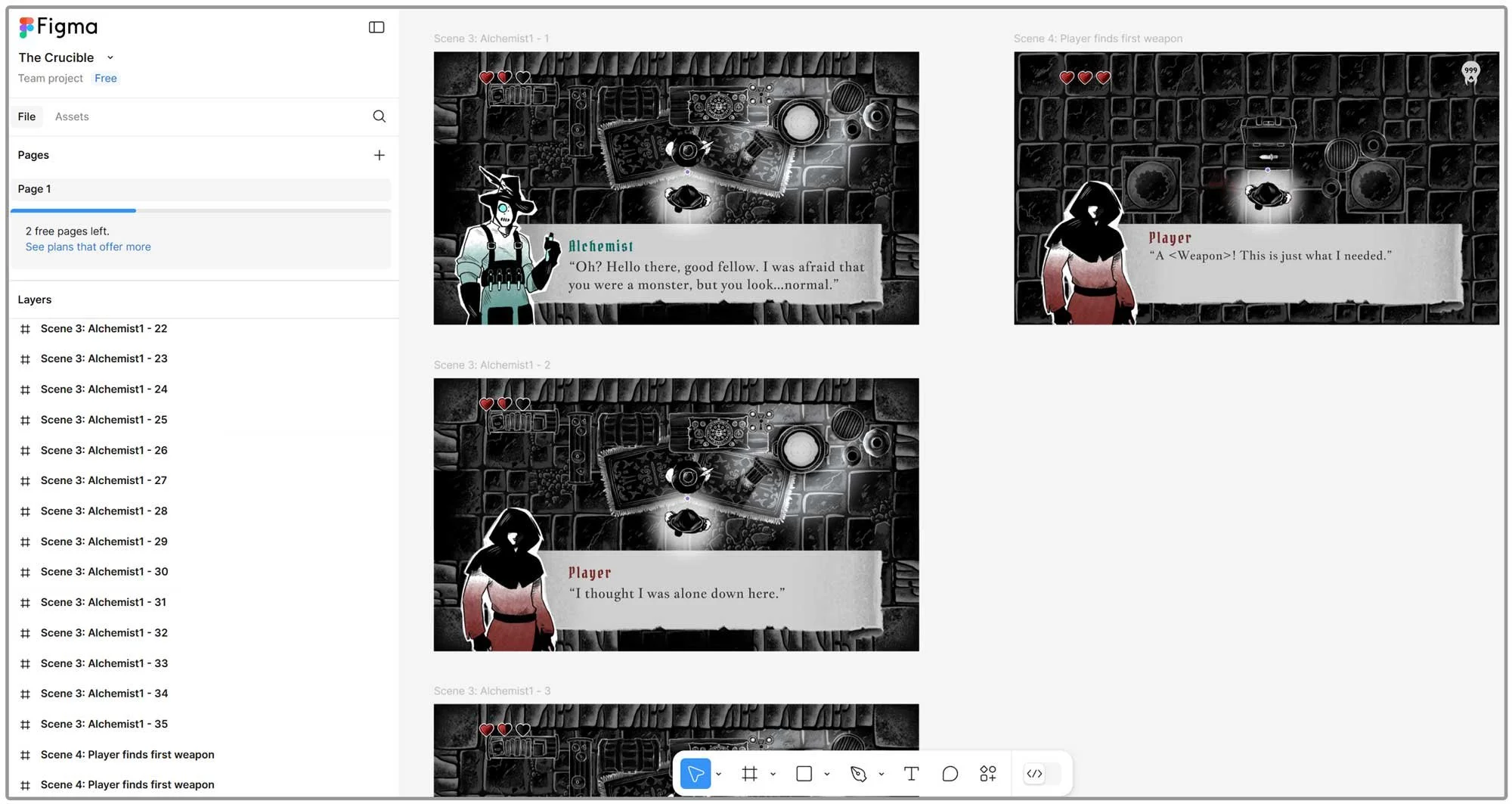Click the Alchemist name text in frame 1

click(601, 246)
